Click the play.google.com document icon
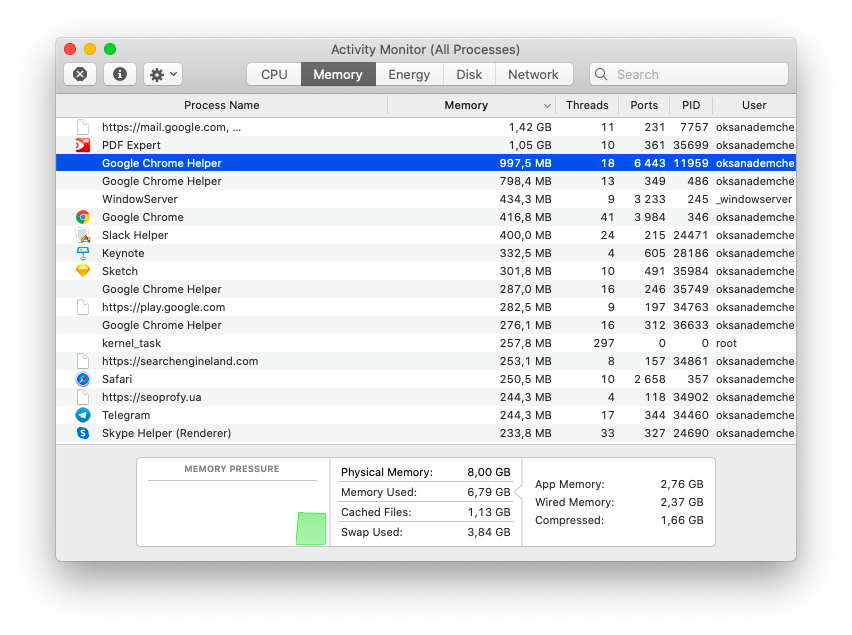This screenshot has width=852, height=635. coord(83,307)
